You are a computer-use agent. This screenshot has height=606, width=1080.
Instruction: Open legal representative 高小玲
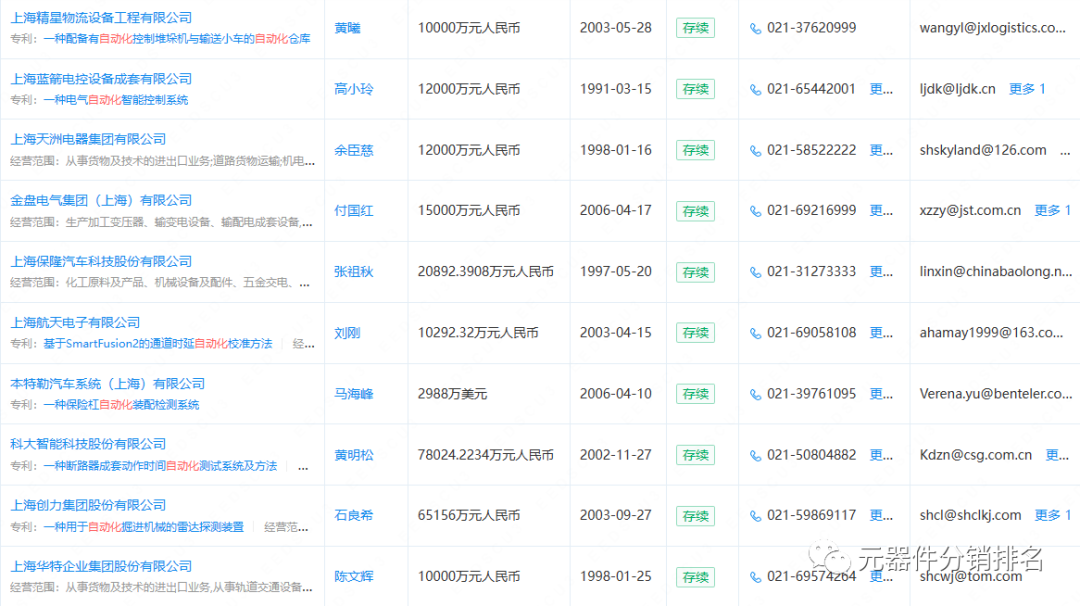click(x=354, y=89)
